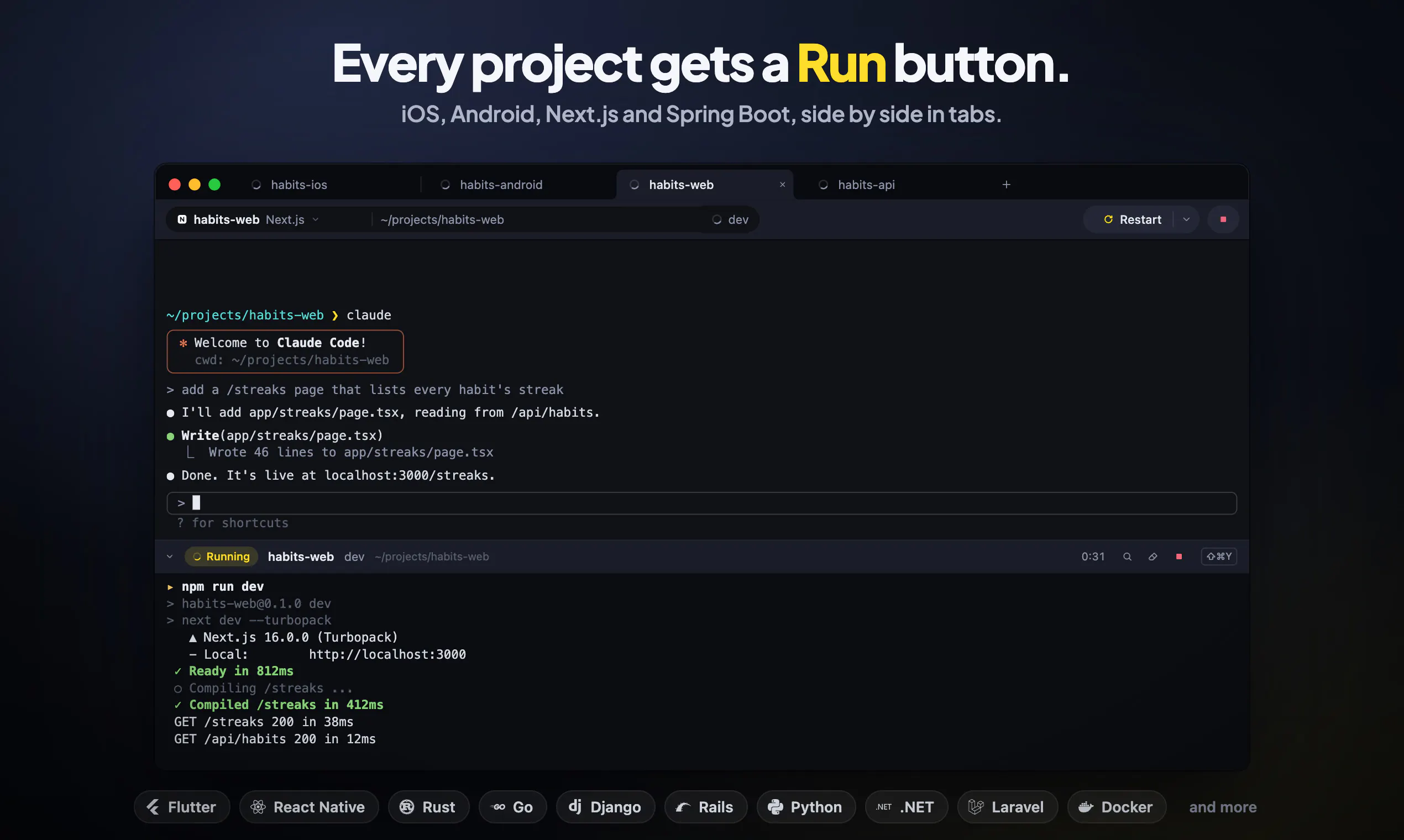Screen dimensions: 1404x840
Task: Click the Claude Code prompt input box
Action: tap(701, 503)
